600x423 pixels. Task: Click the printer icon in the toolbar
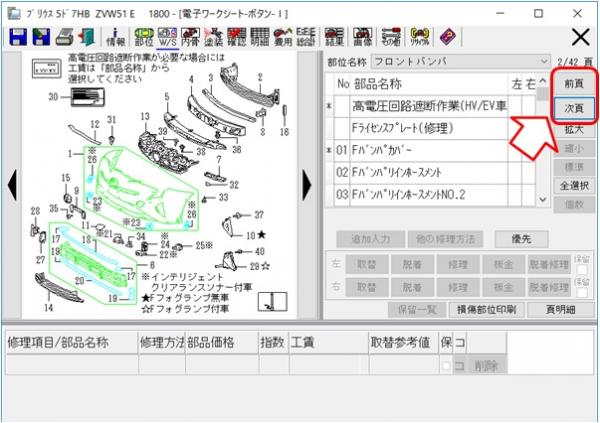[x=64, y=37]
